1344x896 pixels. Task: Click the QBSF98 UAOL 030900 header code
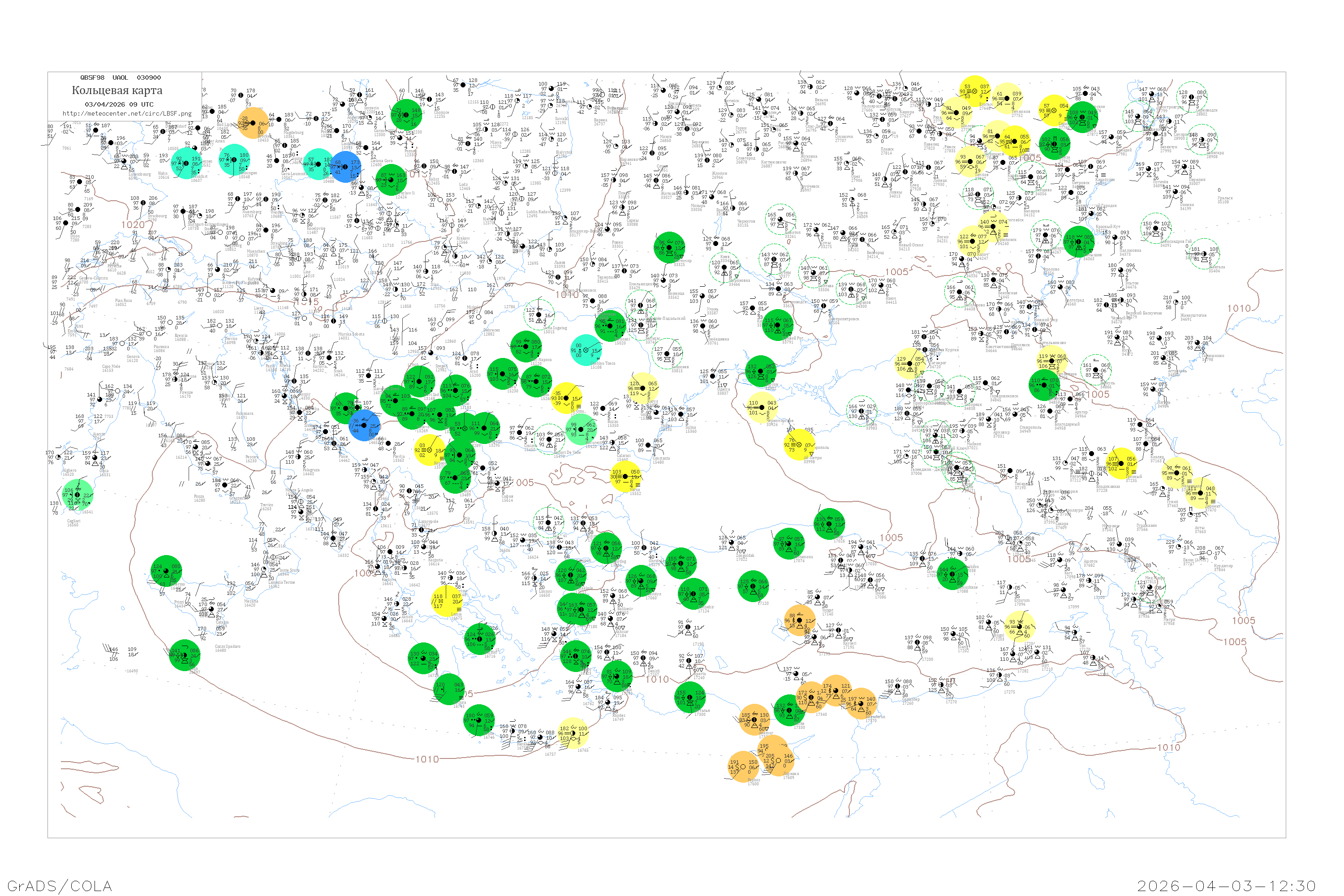[x=121, y=77]
